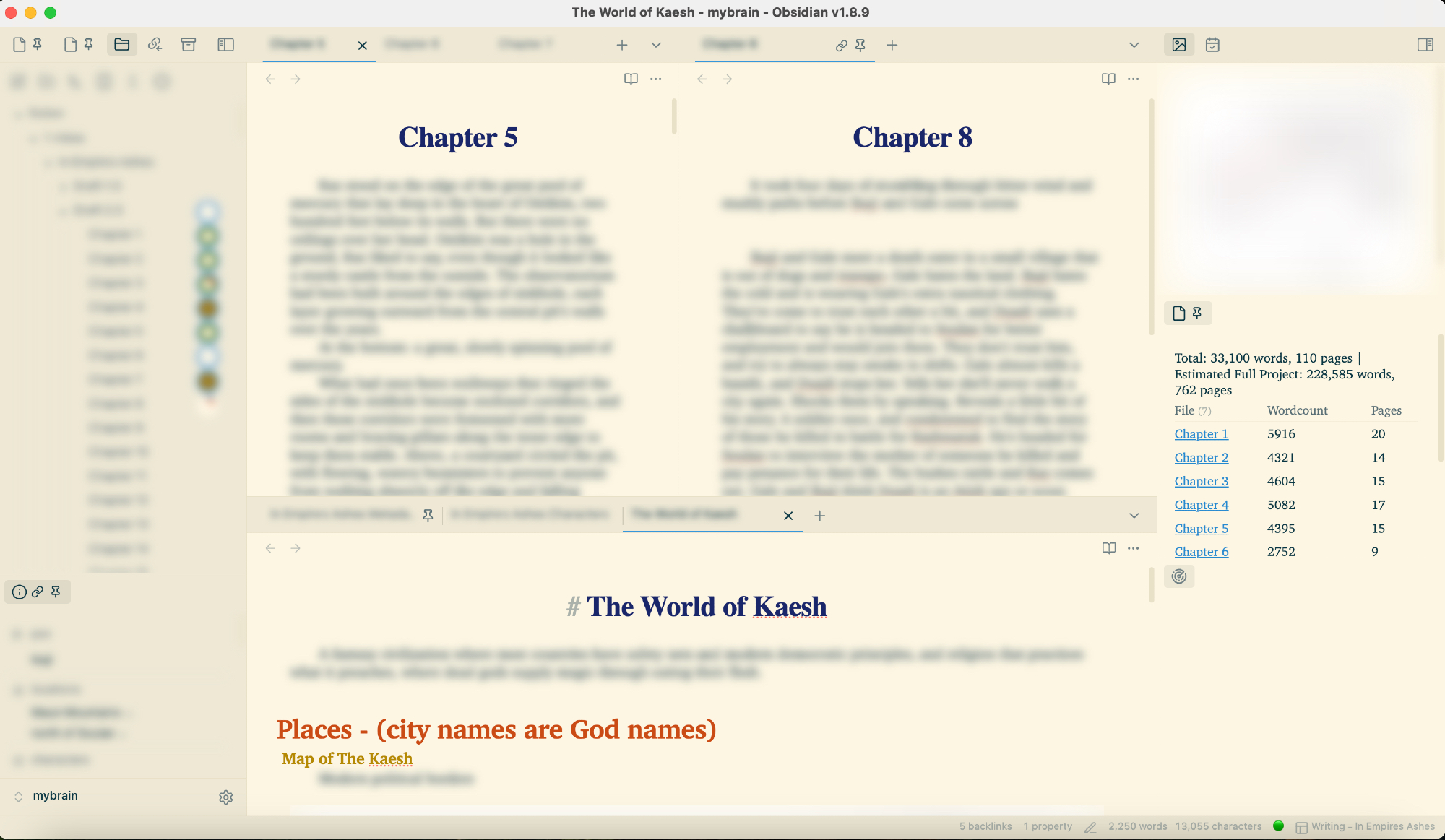Open the vault settings gear
Viewport: 1445px width, 840px height.
[226, 797]
